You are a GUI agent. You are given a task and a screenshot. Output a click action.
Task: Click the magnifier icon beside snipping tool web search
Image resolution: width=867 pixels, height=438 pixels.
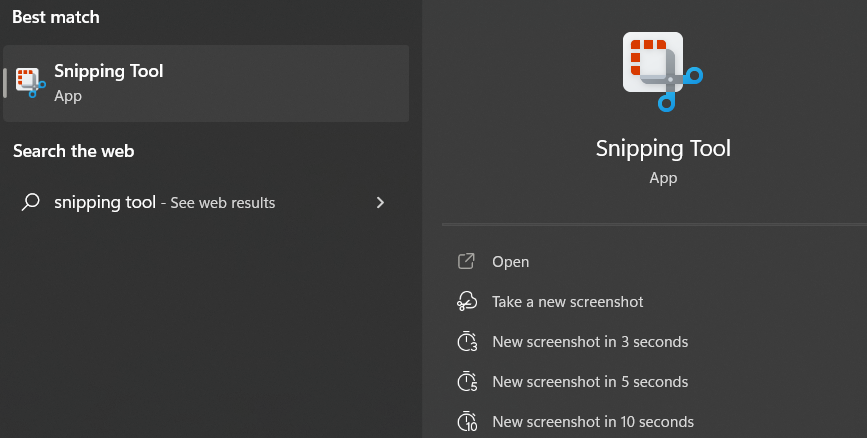[x=30, y=202]
